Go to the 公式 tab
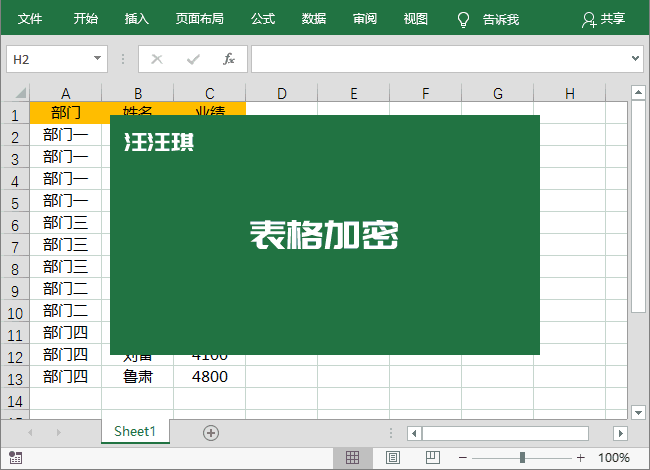Image resolution: width=650 pixels, height=470 pixels. coord(263,19)
